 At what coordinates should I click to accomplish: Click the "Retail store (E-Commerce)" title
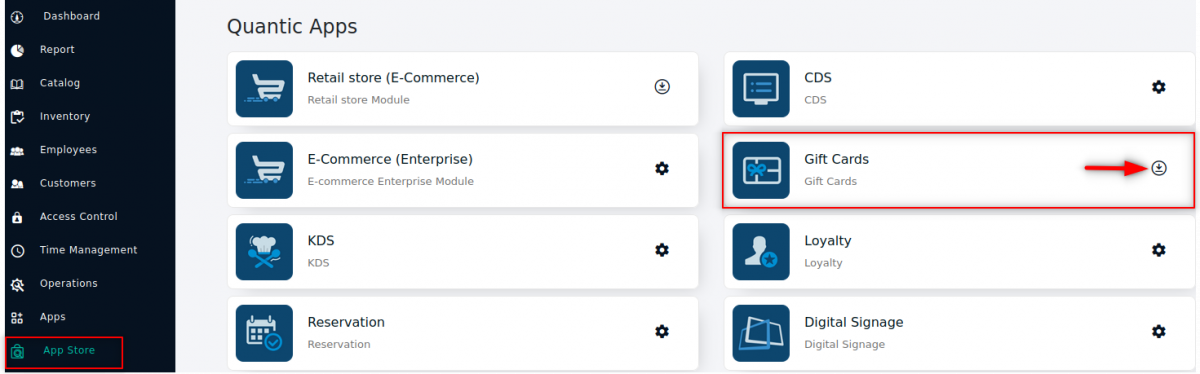[393, 77]
